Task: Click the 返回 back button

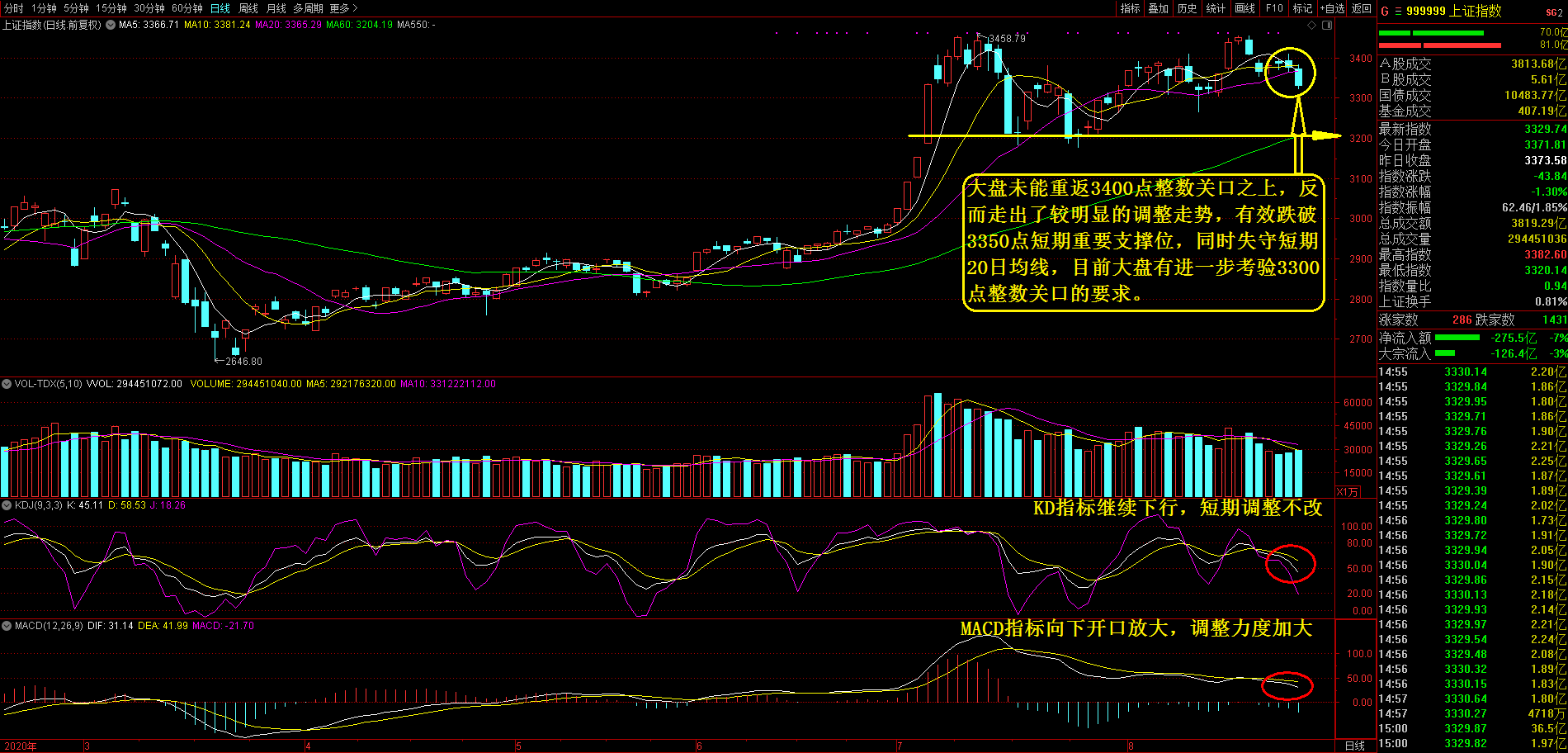Action: (1362, 8)
